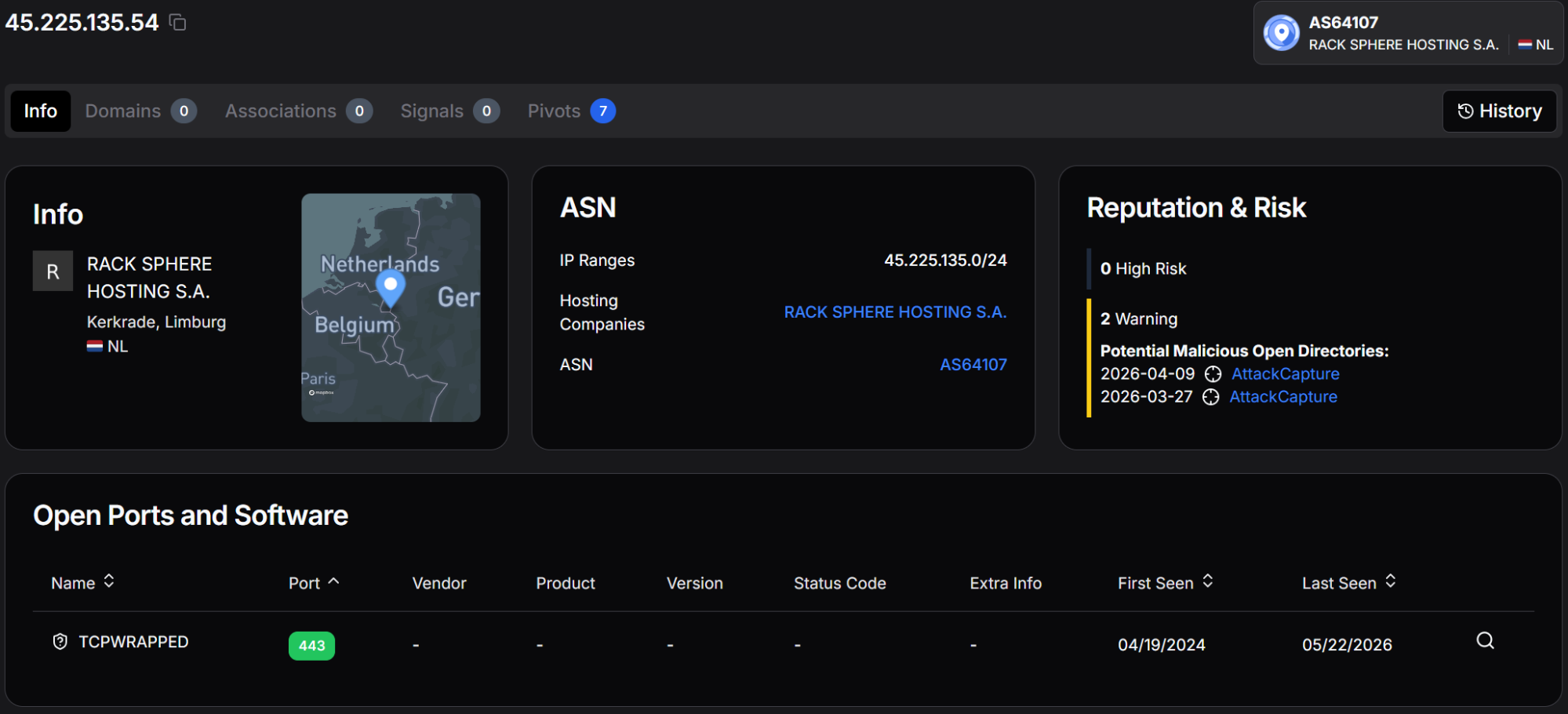
Task: Click the AS64107 badge in the header
Action: 1408,34
